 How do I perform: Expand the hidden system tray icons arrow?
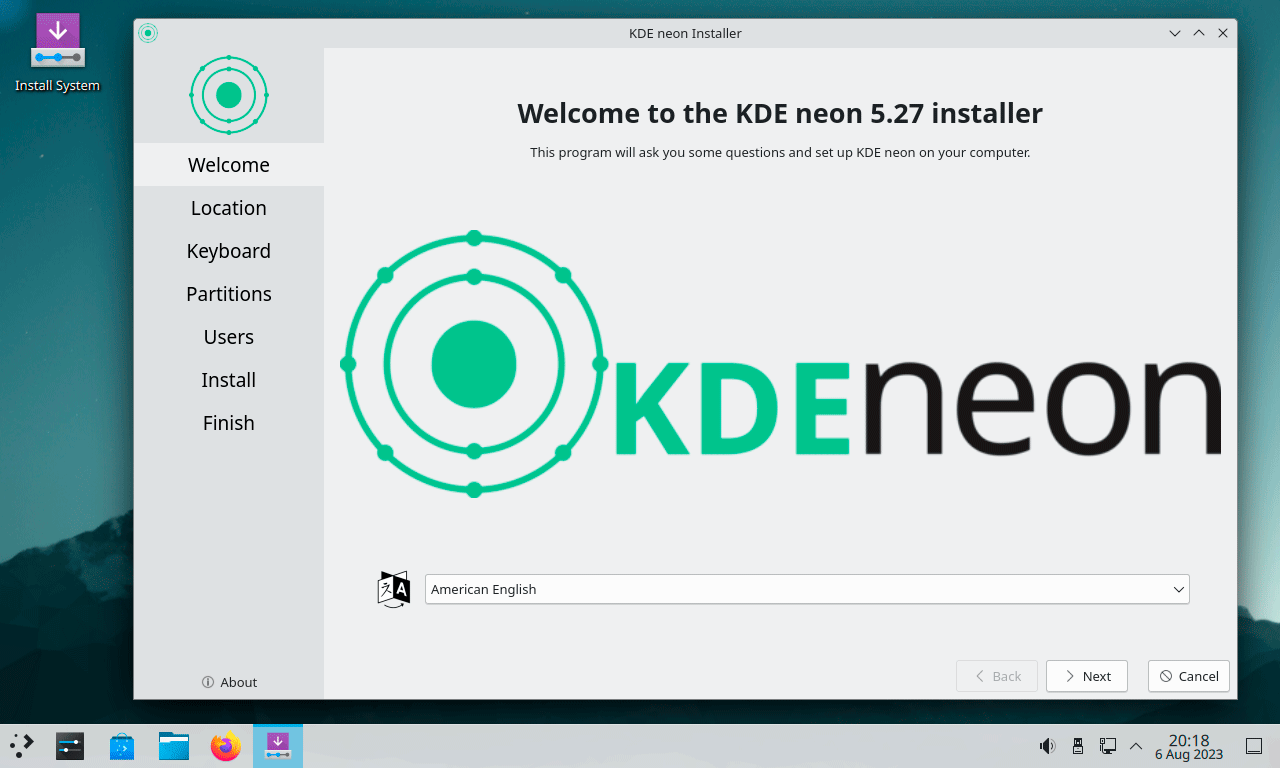[1136, 746]
